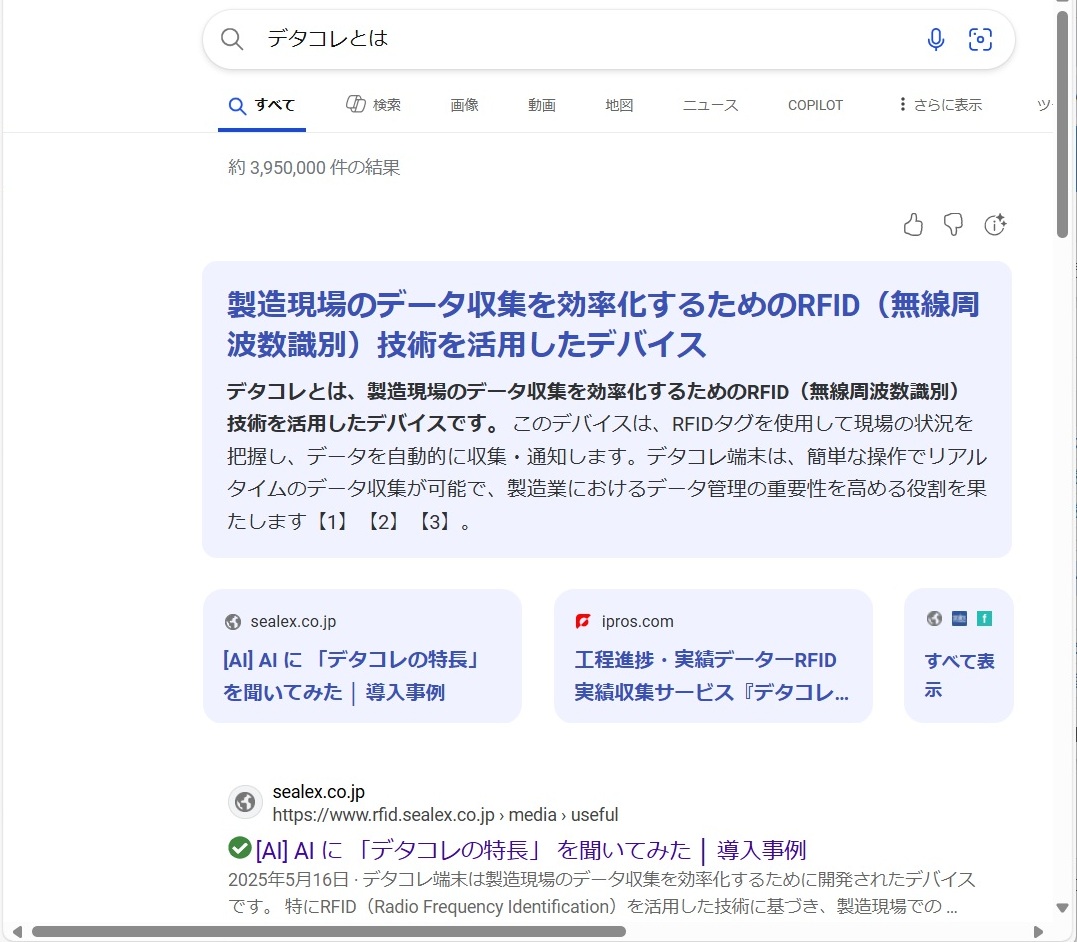Click the globe icon beside sealex.co.jp result
The height and width of the screenshot is (942, 1077).
245,802
